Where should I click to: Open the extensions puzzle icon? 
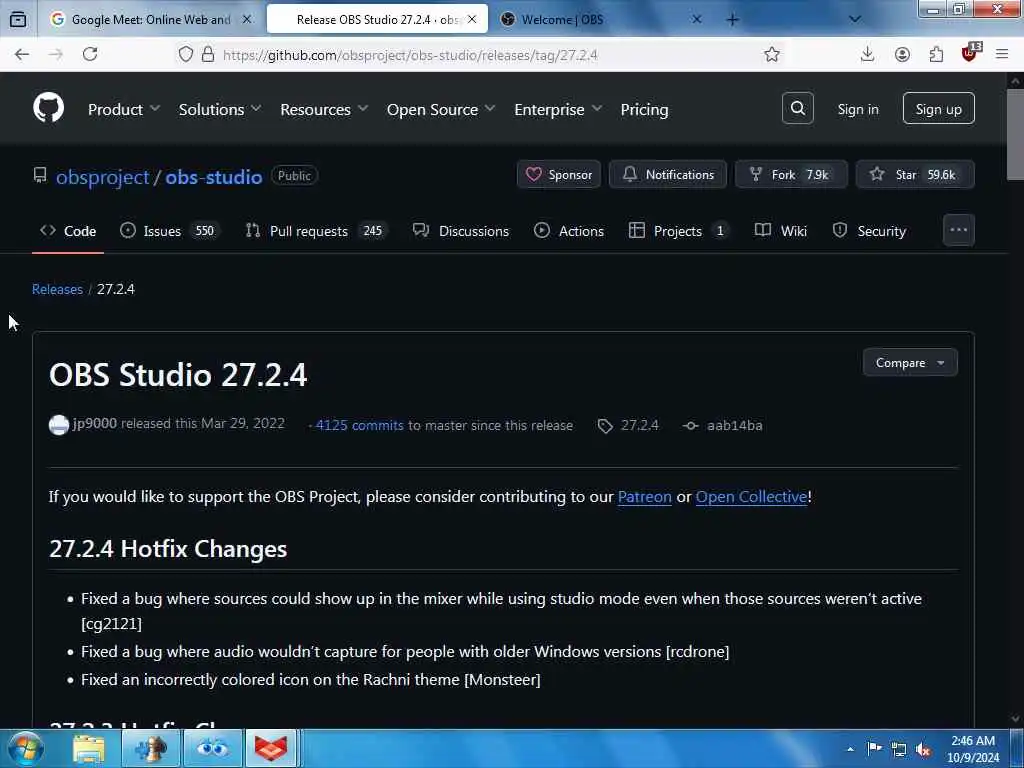[x=936, y=55]
